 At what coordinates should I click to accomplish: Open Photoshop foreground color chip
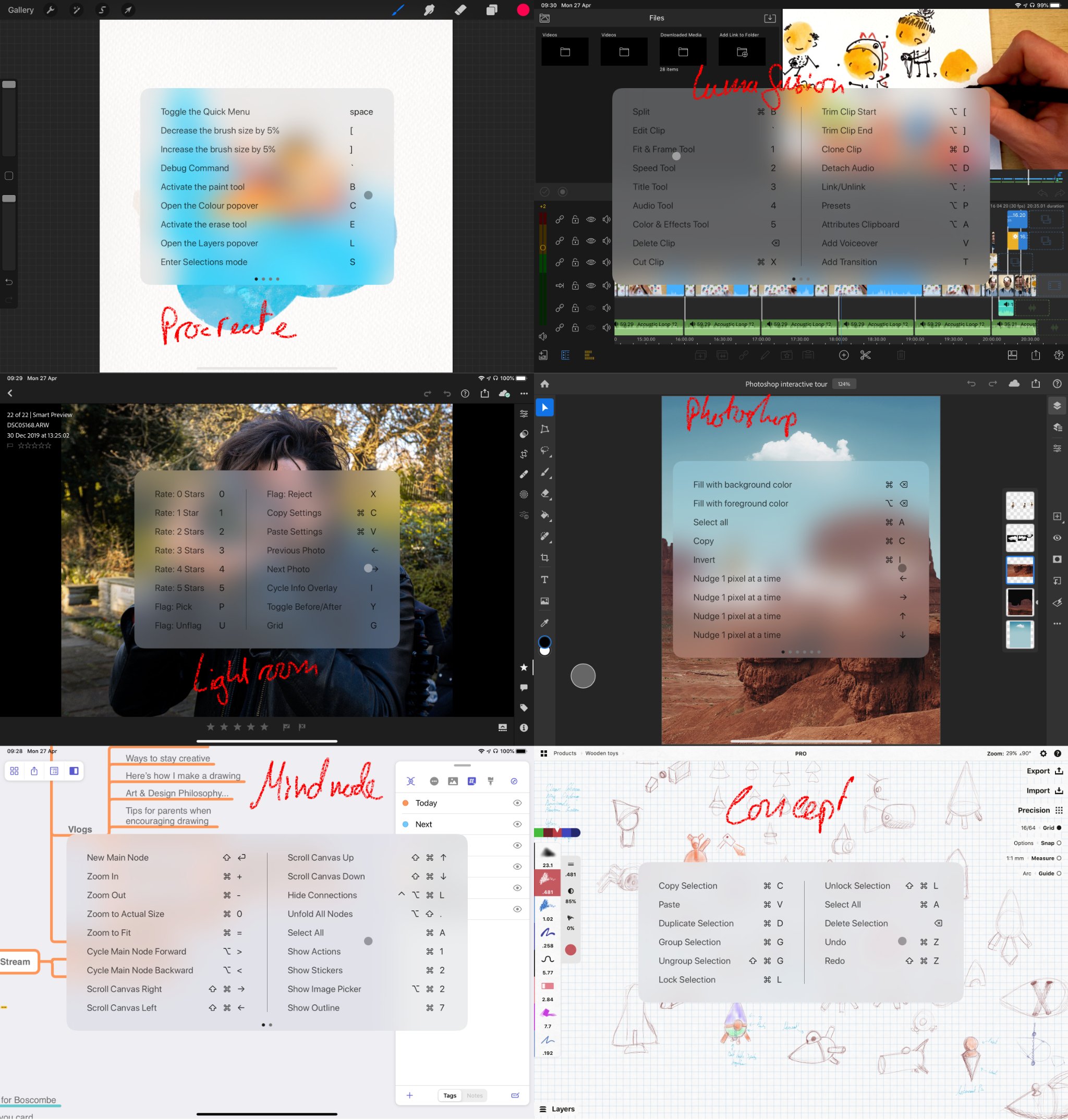tap(544, 642)
